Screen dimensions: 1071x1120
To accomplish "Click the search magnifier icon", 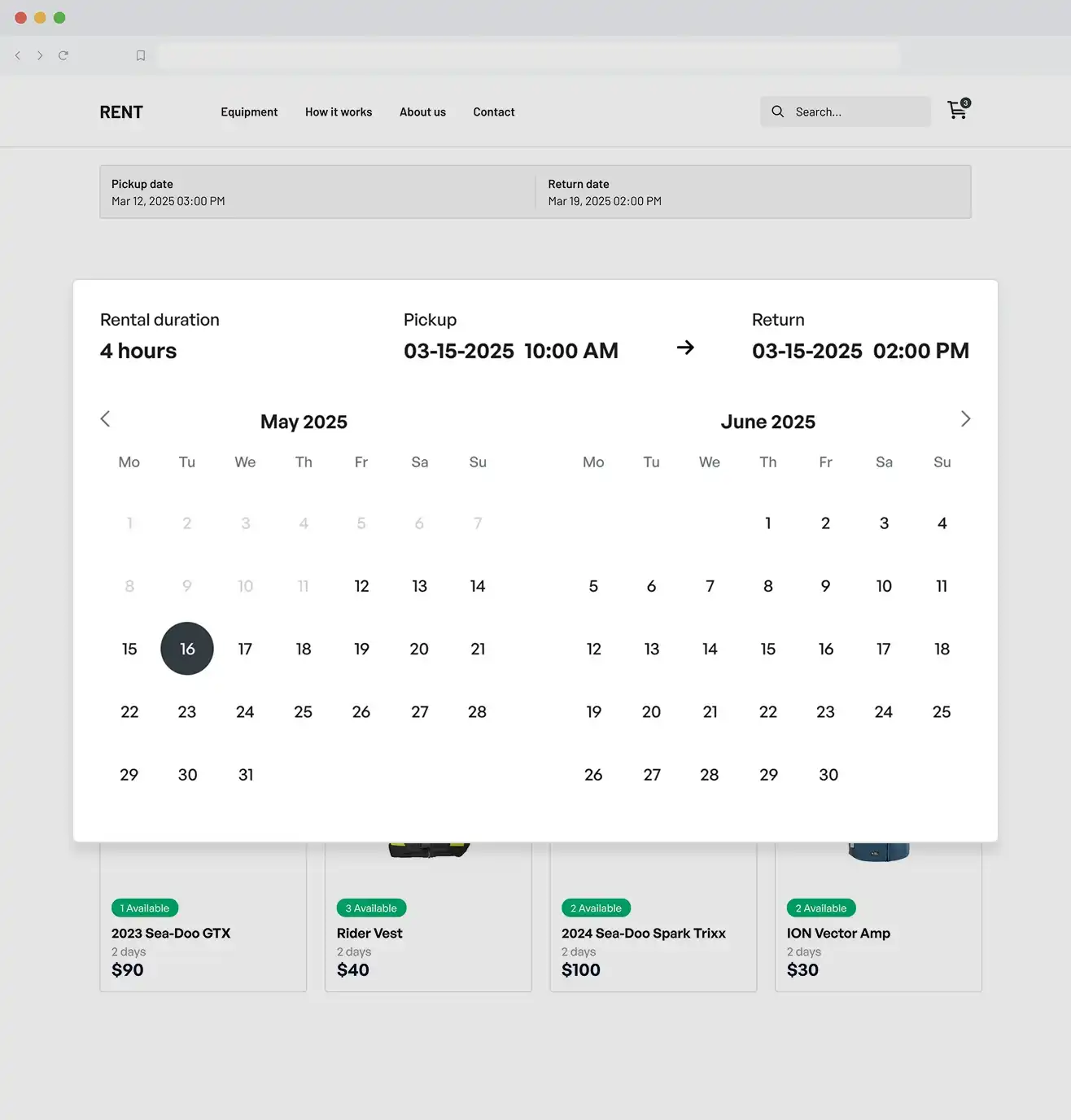I will 778,112.
